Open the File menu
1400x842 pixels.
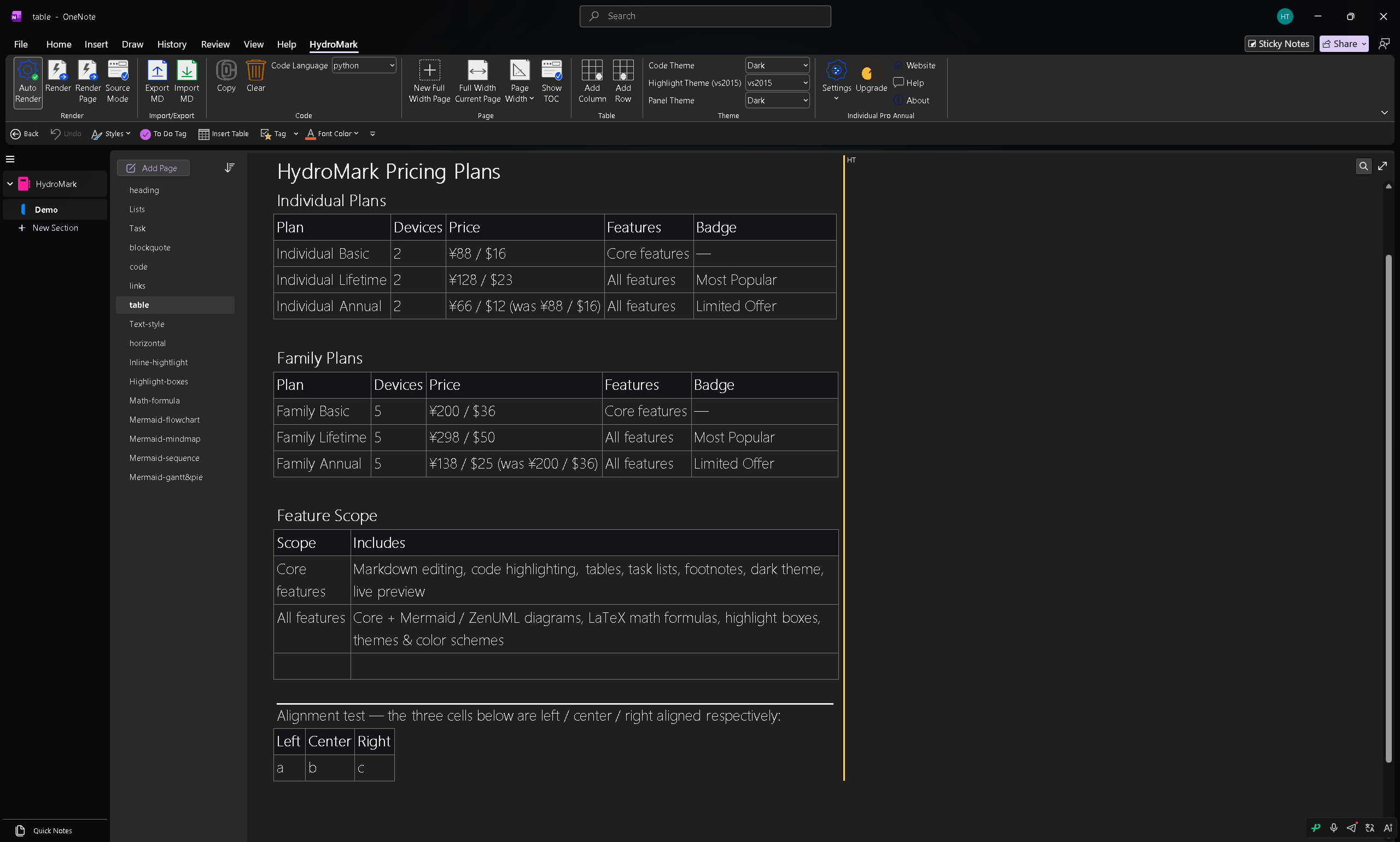pos(20,44)
